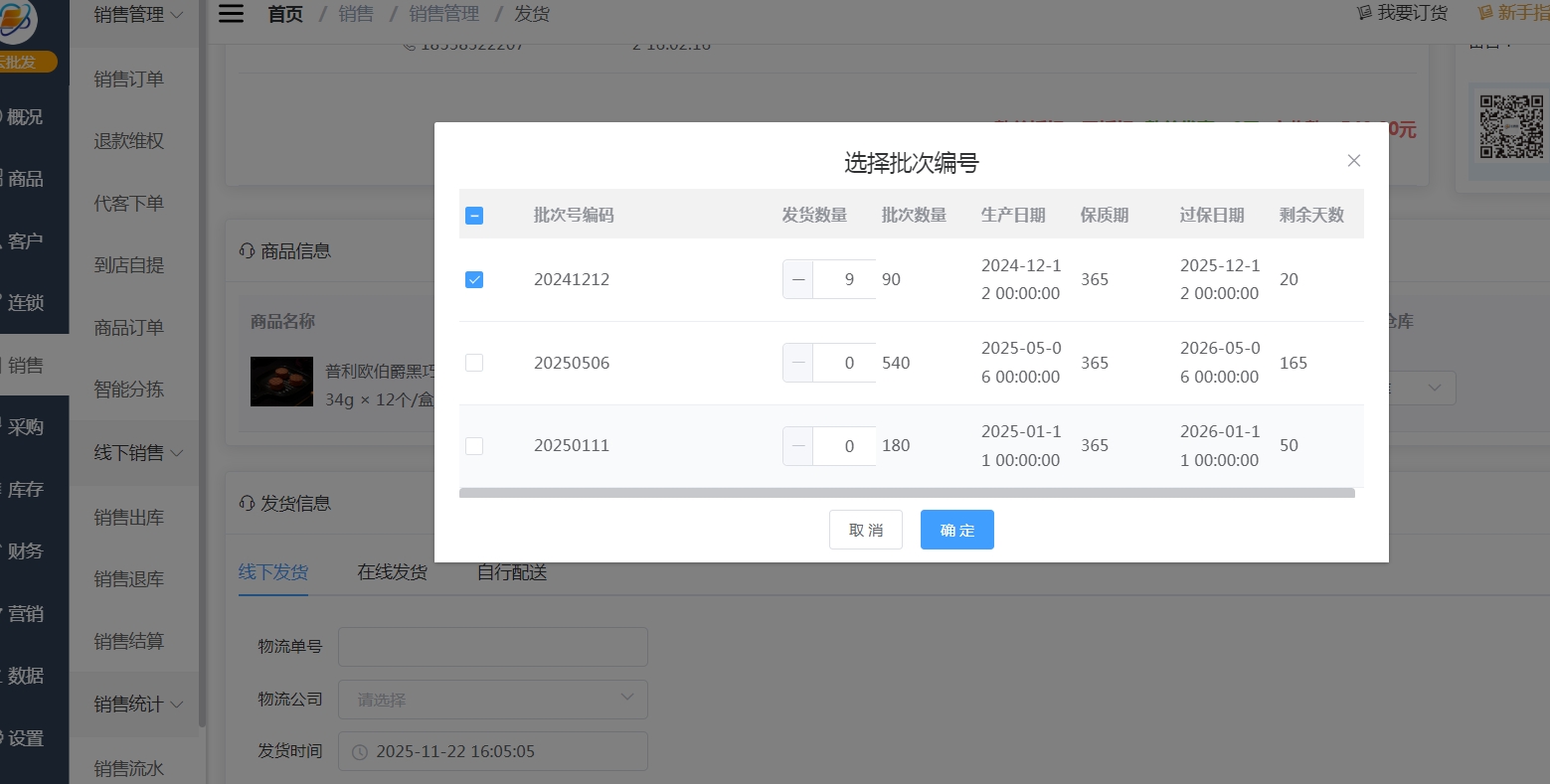This screenshot has width=1550, height=784.
Task: Expand the 线下销售 sidebar section
Action: (x=138, y=453)
